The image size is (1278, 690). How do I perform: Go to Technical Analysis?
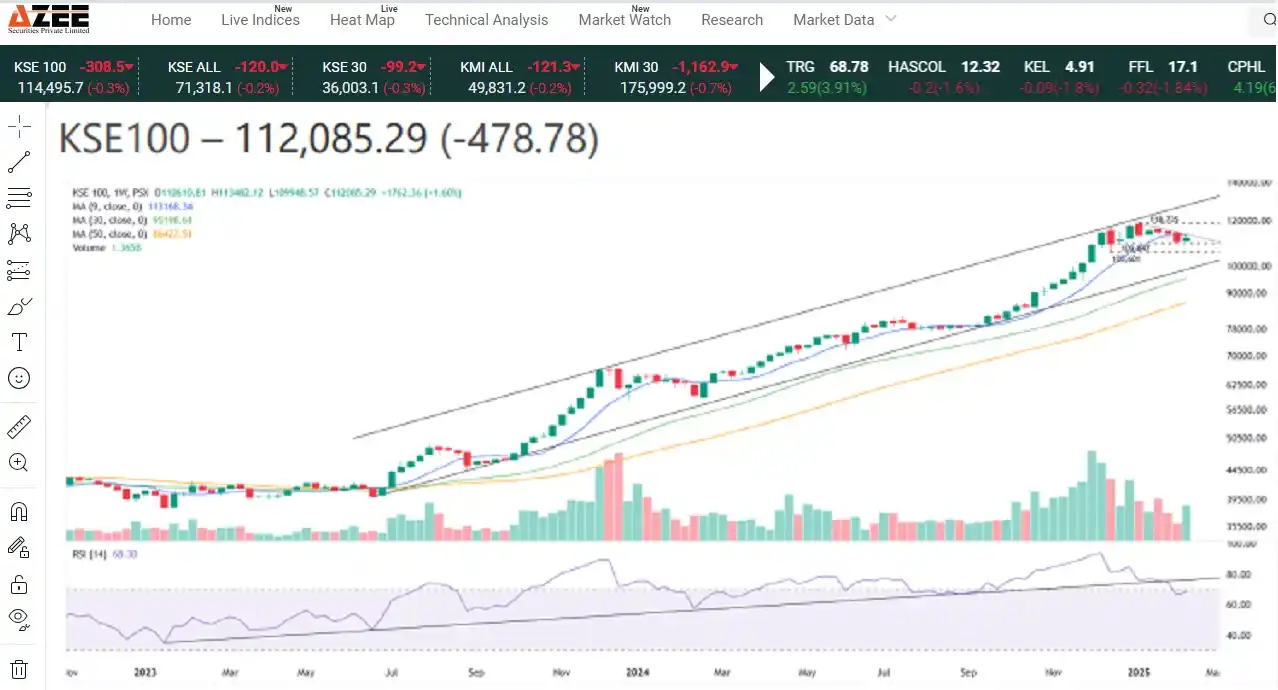coord(487,20)
